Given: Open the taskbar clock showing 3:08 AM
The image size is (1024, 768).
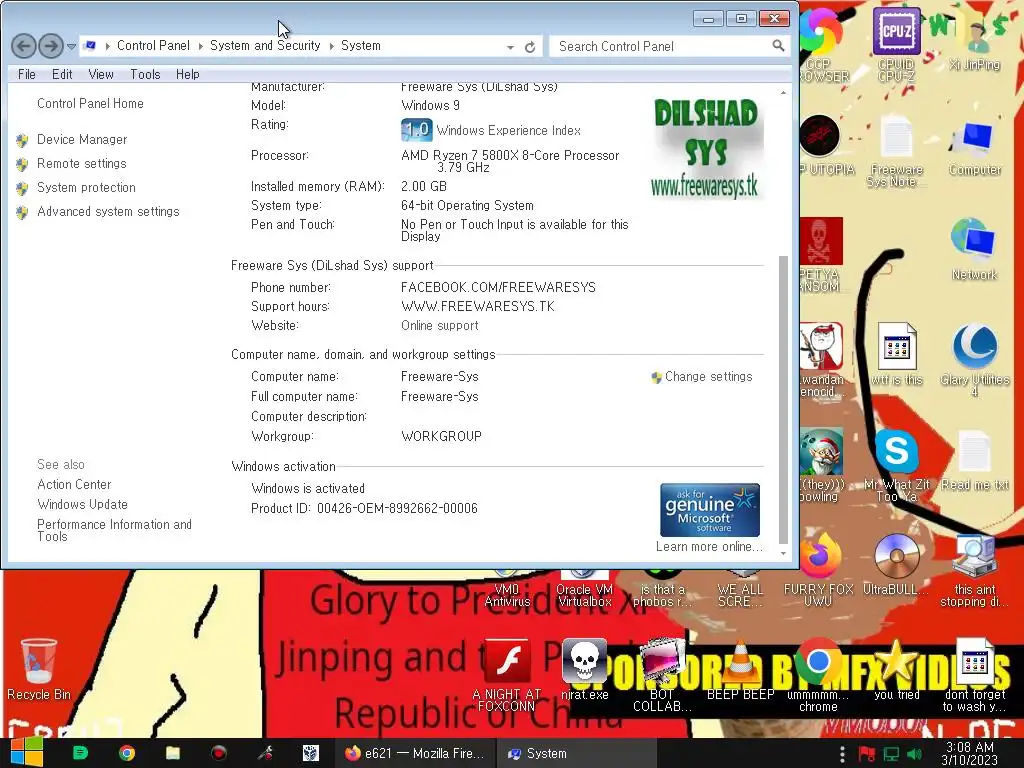Looking at the screenshot, I should click(969, 753).
